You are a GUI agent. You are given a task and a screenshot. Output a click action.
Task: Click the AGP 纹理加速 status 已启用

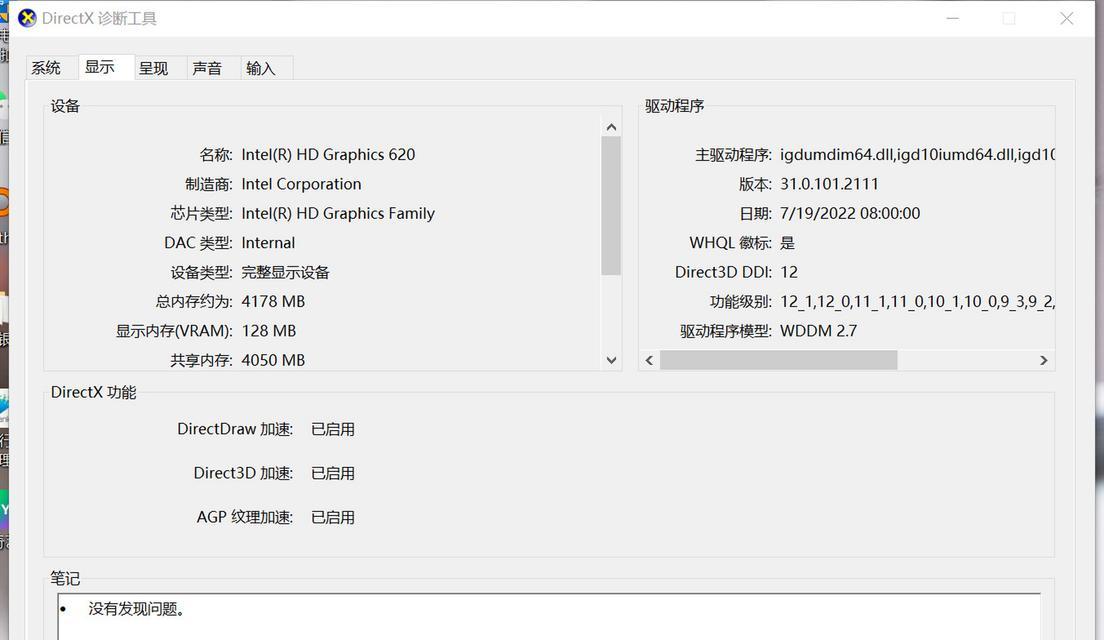[333, 517]
